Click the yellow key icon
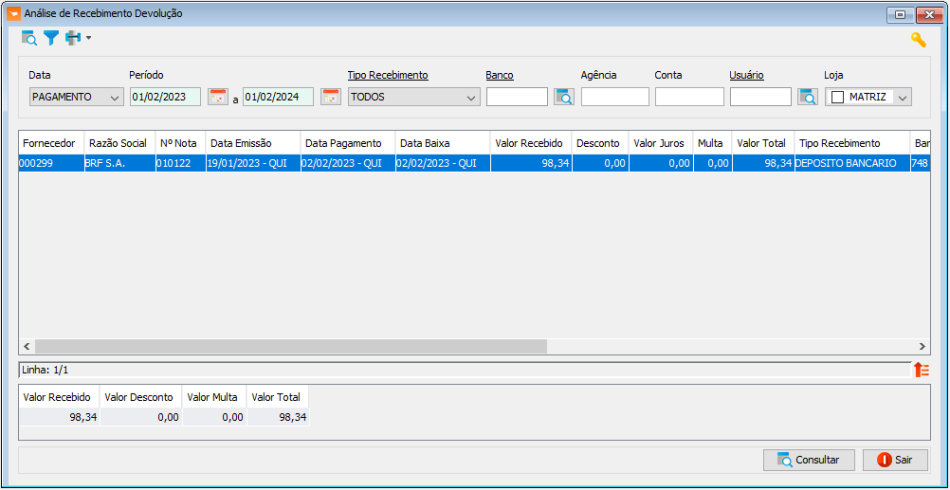This screenshot has width=950, height=490. (917, 40)
